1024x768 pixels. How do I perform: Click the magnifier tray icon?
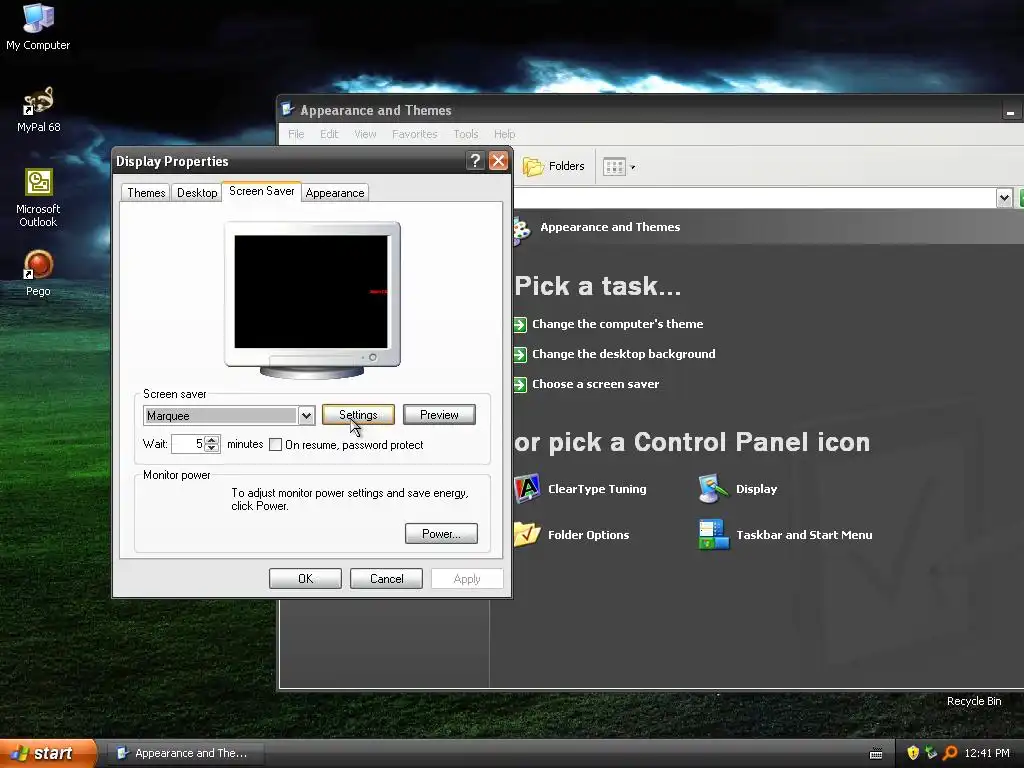tap(950, 753)
